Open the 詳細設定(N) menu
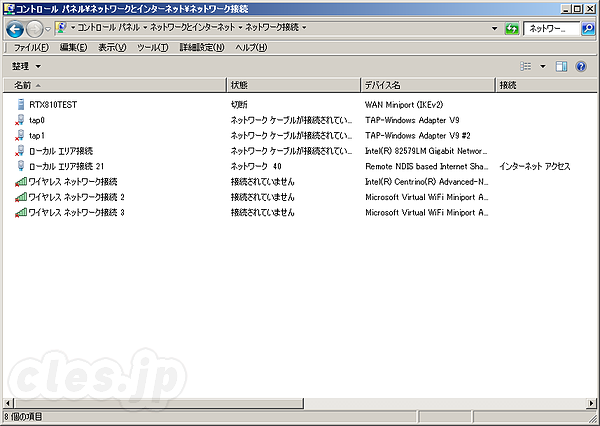600x426 pixels. 202,47
